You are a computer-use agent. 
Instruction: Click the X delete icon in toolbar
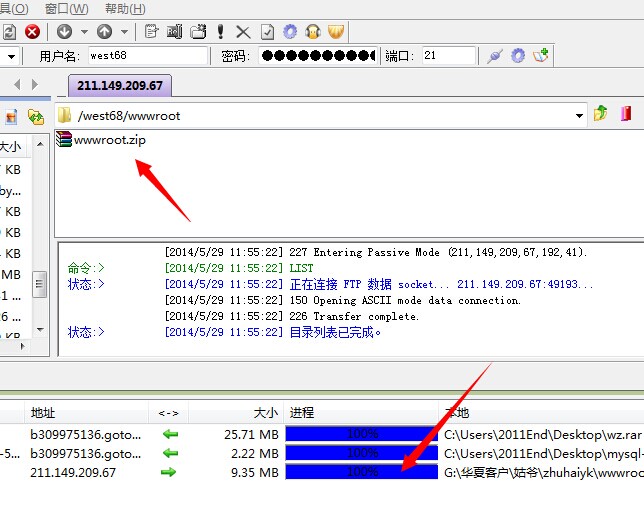[243, 32]
